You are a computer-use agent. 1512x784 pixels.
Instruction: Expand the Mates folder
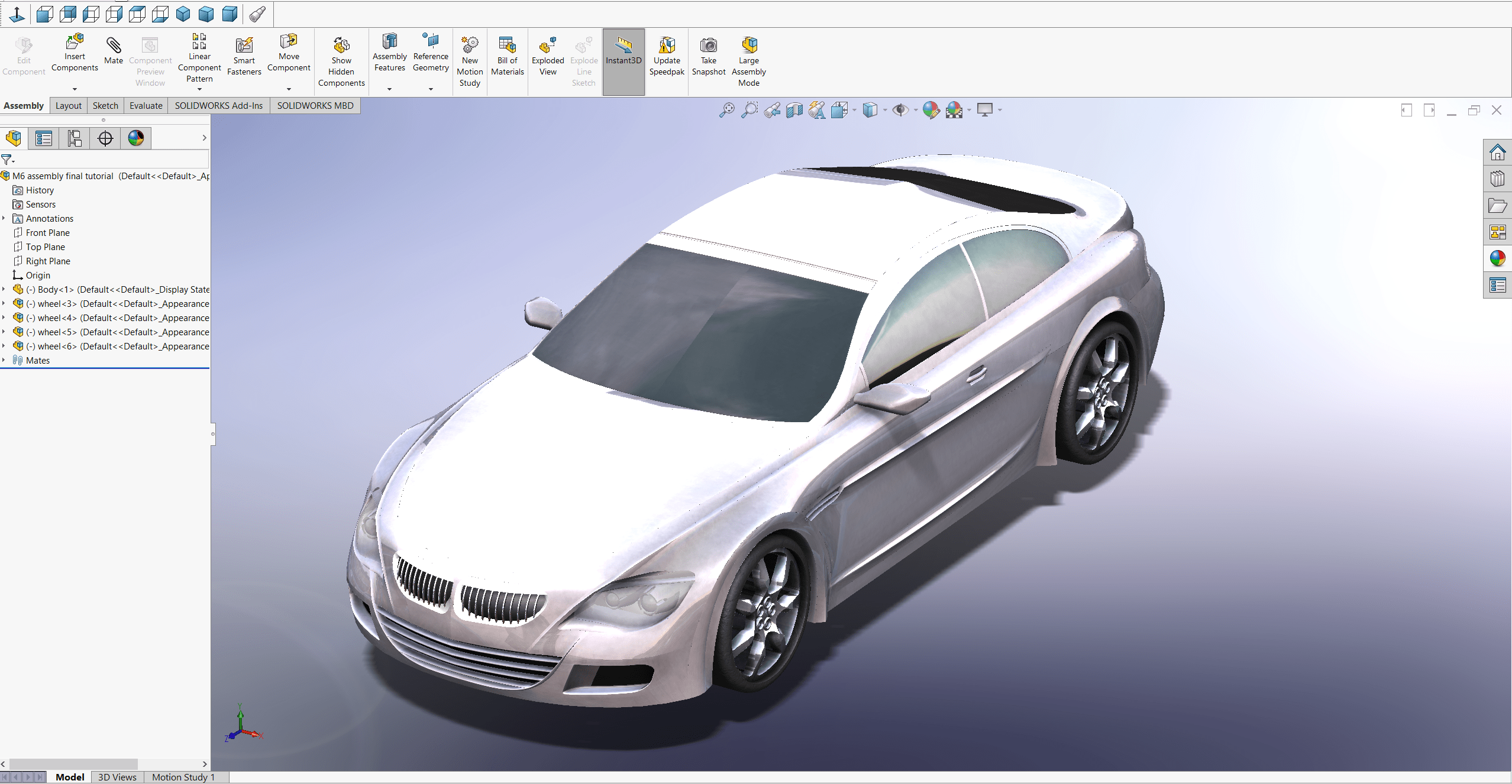click(4, 360)
